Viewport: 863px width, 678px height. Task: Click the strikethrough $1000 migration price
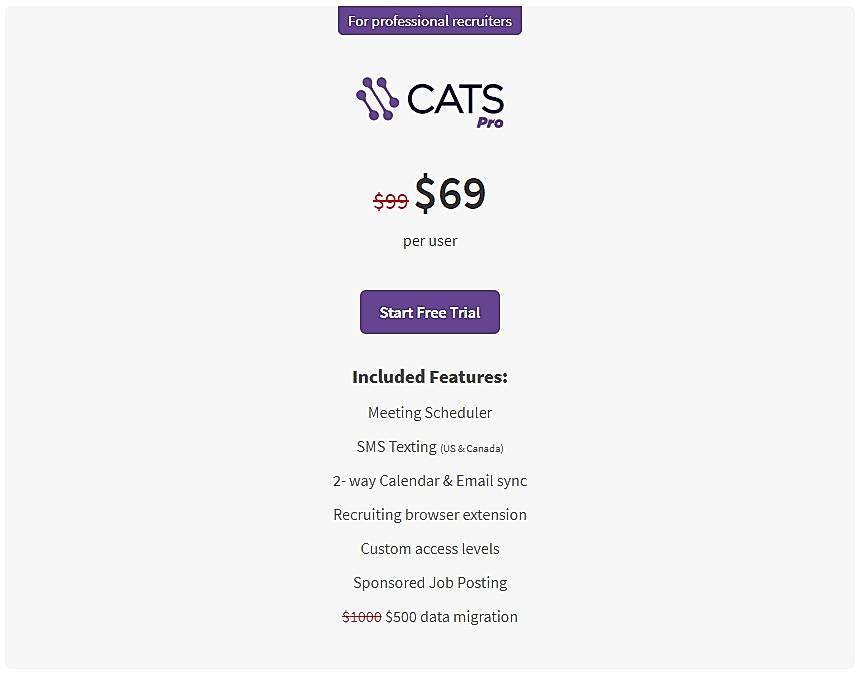[360, 616]
